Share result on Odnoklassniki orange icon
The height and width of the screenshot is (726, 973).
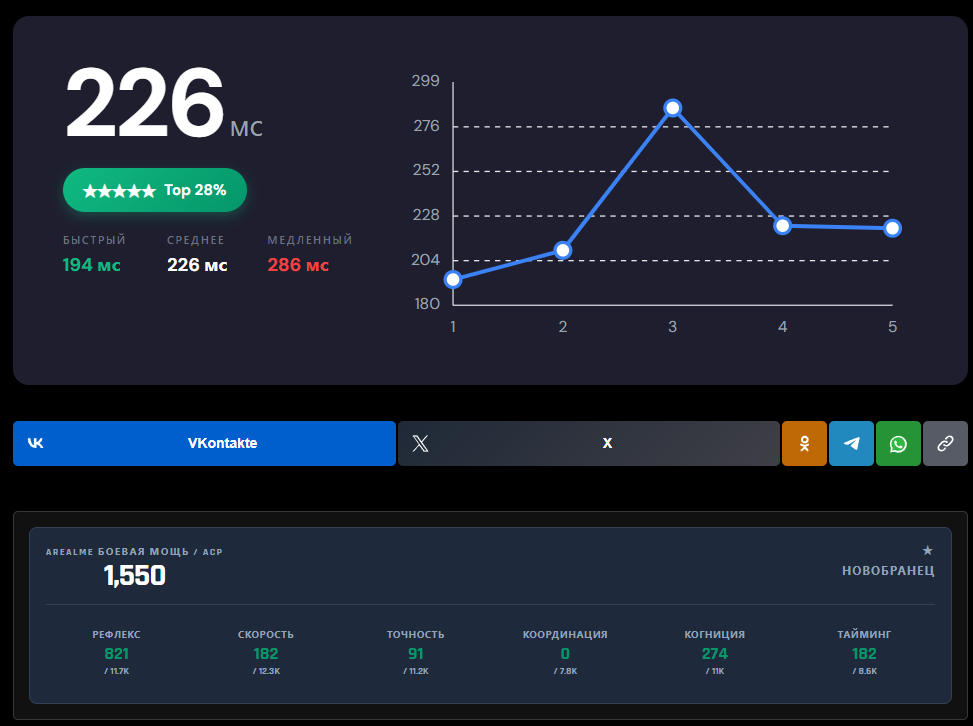click(x=804, y=443)
